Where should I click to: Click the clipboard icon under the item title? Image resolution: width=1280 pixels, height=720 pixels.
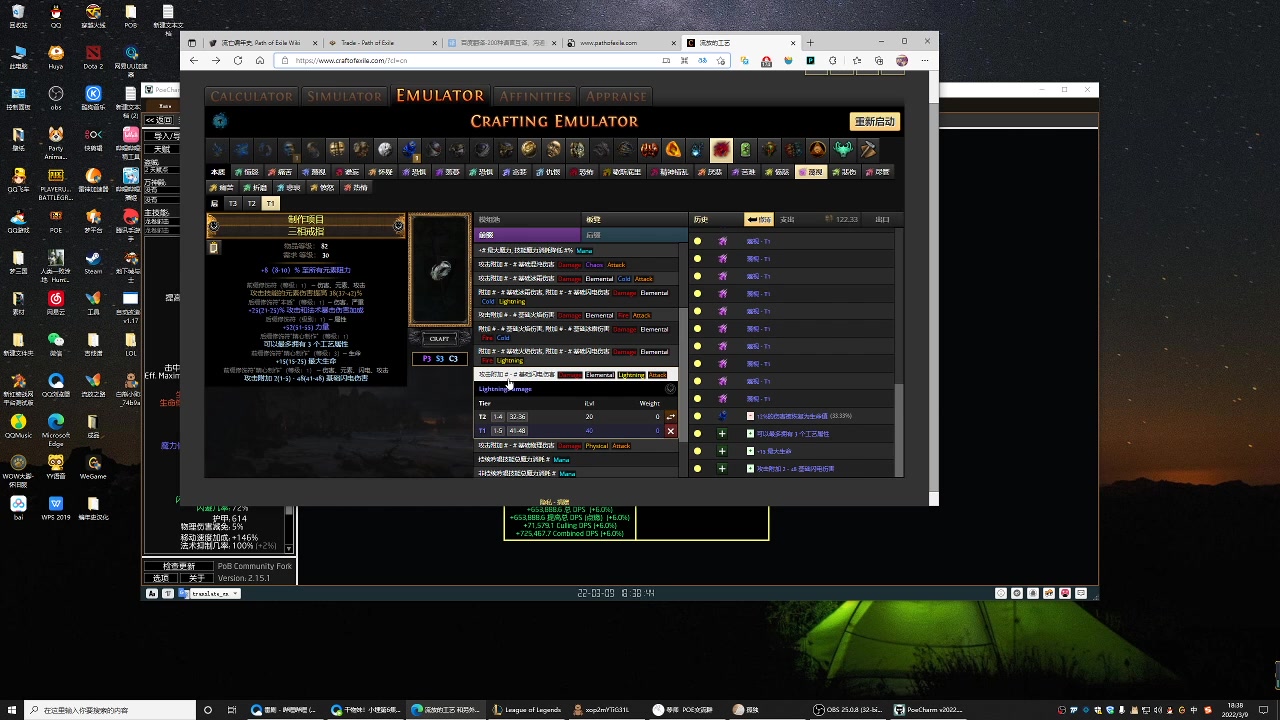[x=213, y=247]
